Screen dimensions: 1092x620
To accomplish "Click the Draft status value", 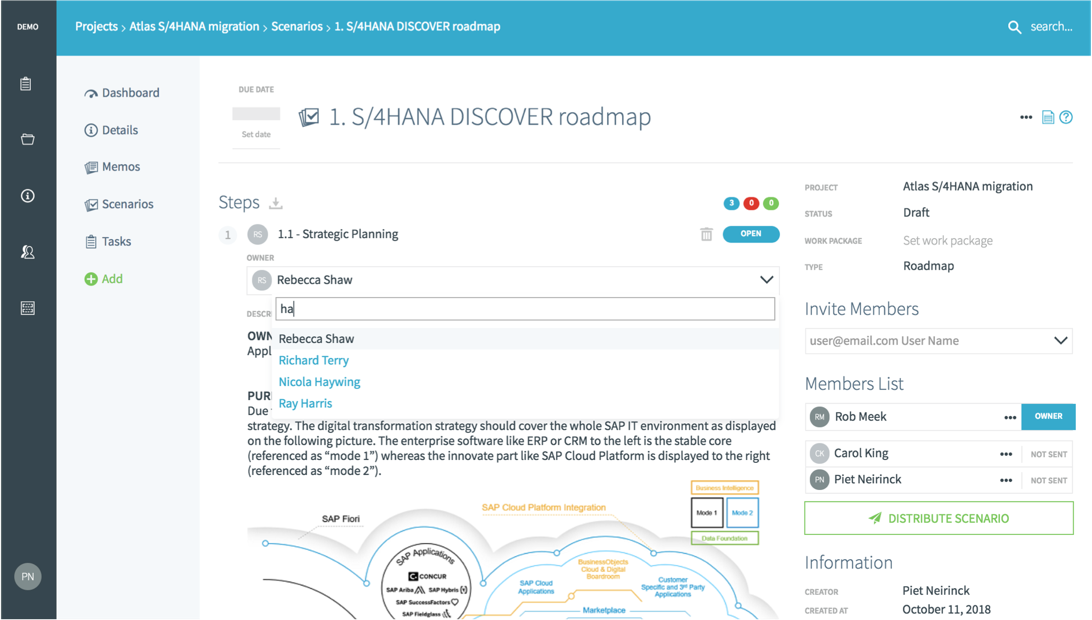I will coord(916,212).
